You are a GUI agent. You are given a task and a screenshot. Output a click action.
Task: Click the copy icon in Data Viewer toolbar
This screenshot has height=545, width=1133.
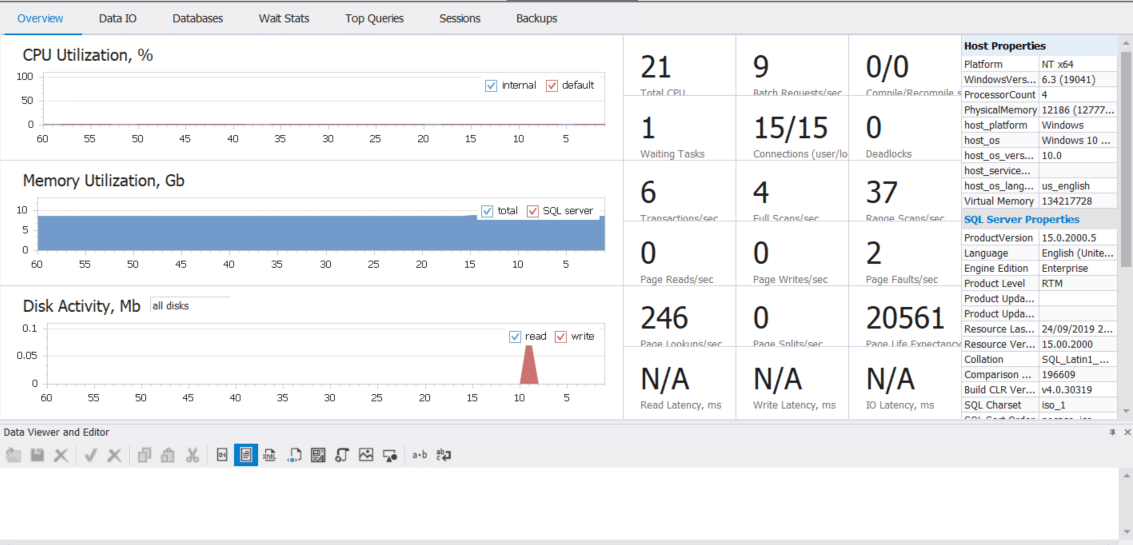[145, 455]
